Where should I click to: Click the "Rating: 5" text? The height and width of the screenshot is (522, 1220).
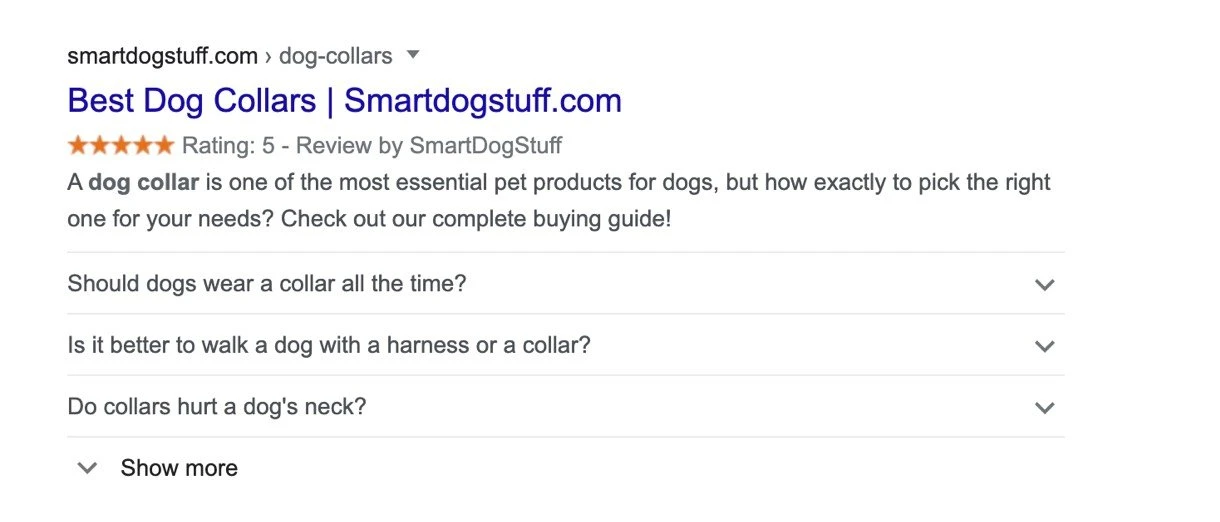pos(228,146)
